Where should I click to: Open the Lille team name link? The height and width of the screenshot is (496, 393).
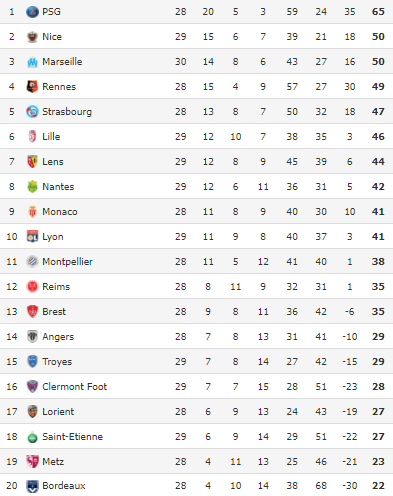(51, 137)
